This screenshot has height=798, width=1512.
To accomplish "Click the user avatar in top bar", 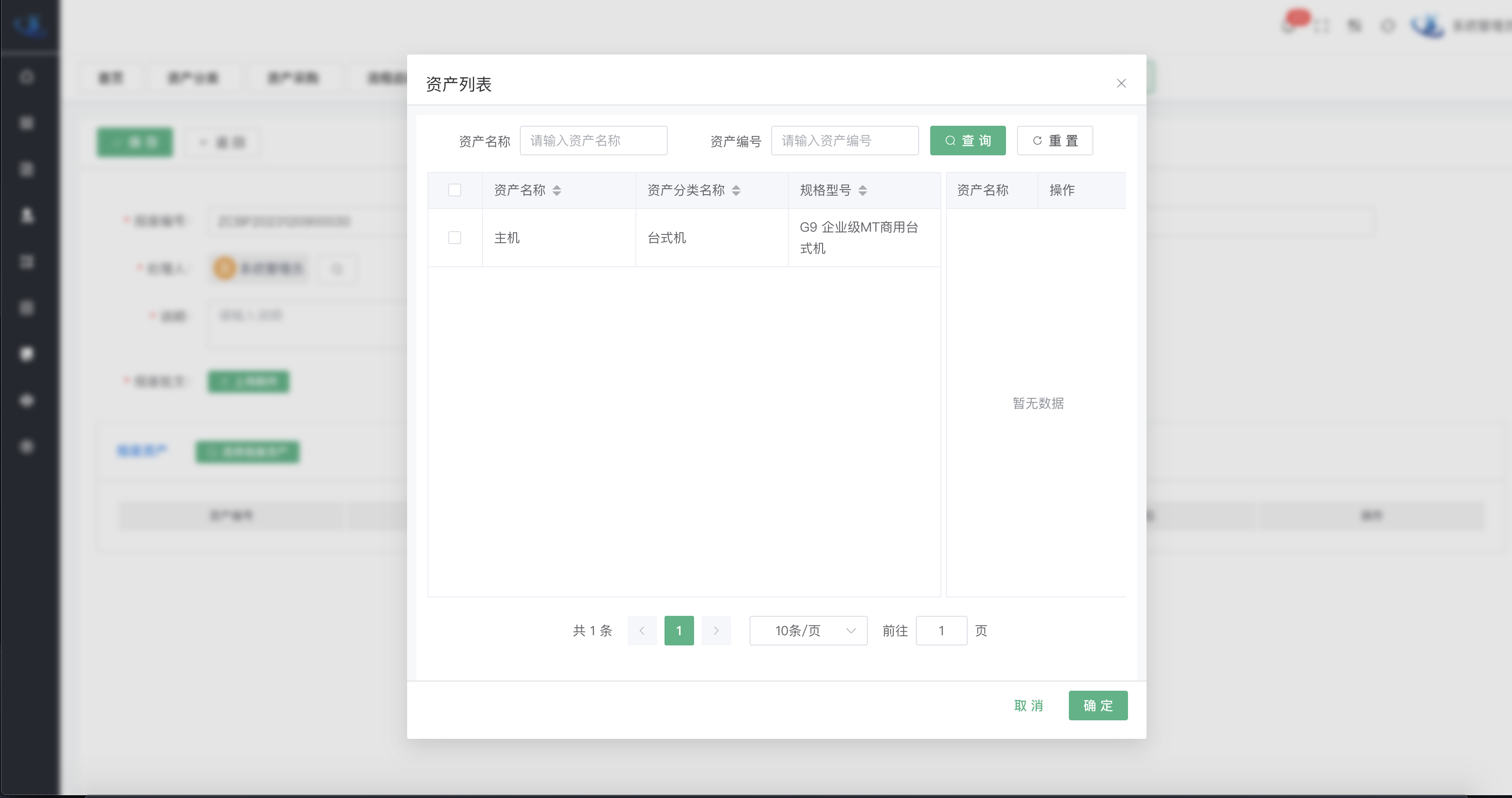I will 1427,25.
